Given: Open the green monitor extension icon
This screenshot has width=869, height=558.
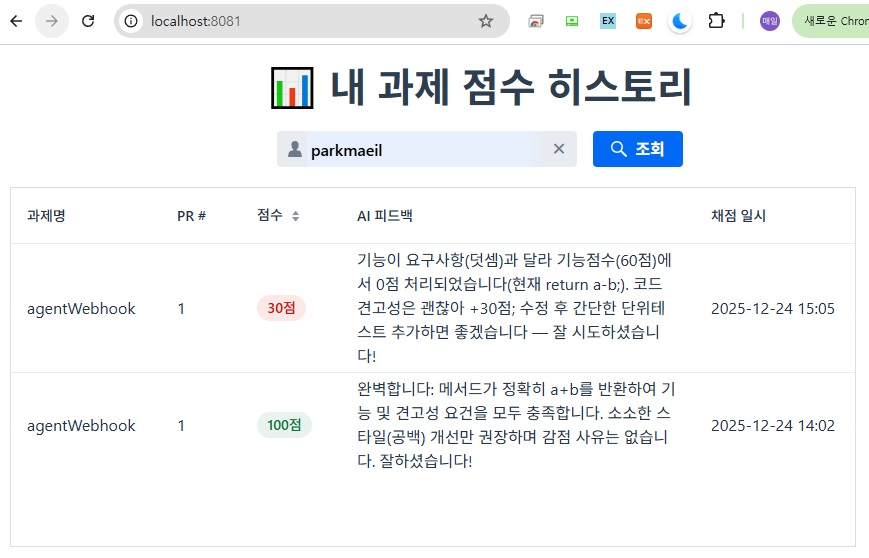Looking at the screenshot, I should (x=572, y=21).
